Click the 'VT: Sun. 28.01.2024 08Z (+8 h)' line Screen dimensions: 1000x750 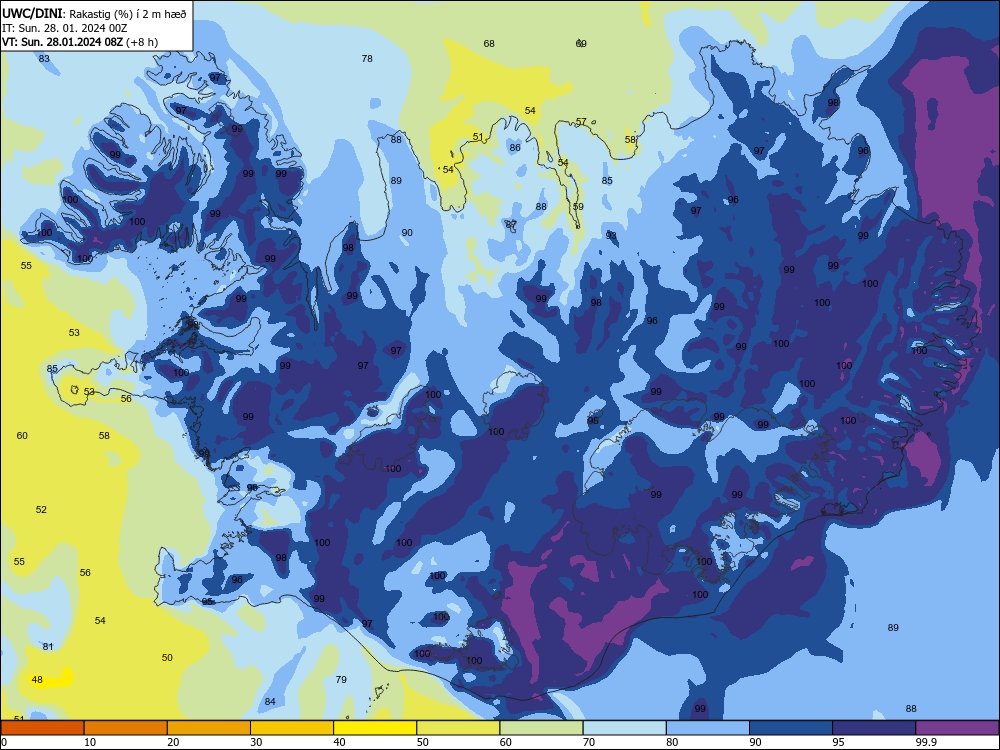80,42
